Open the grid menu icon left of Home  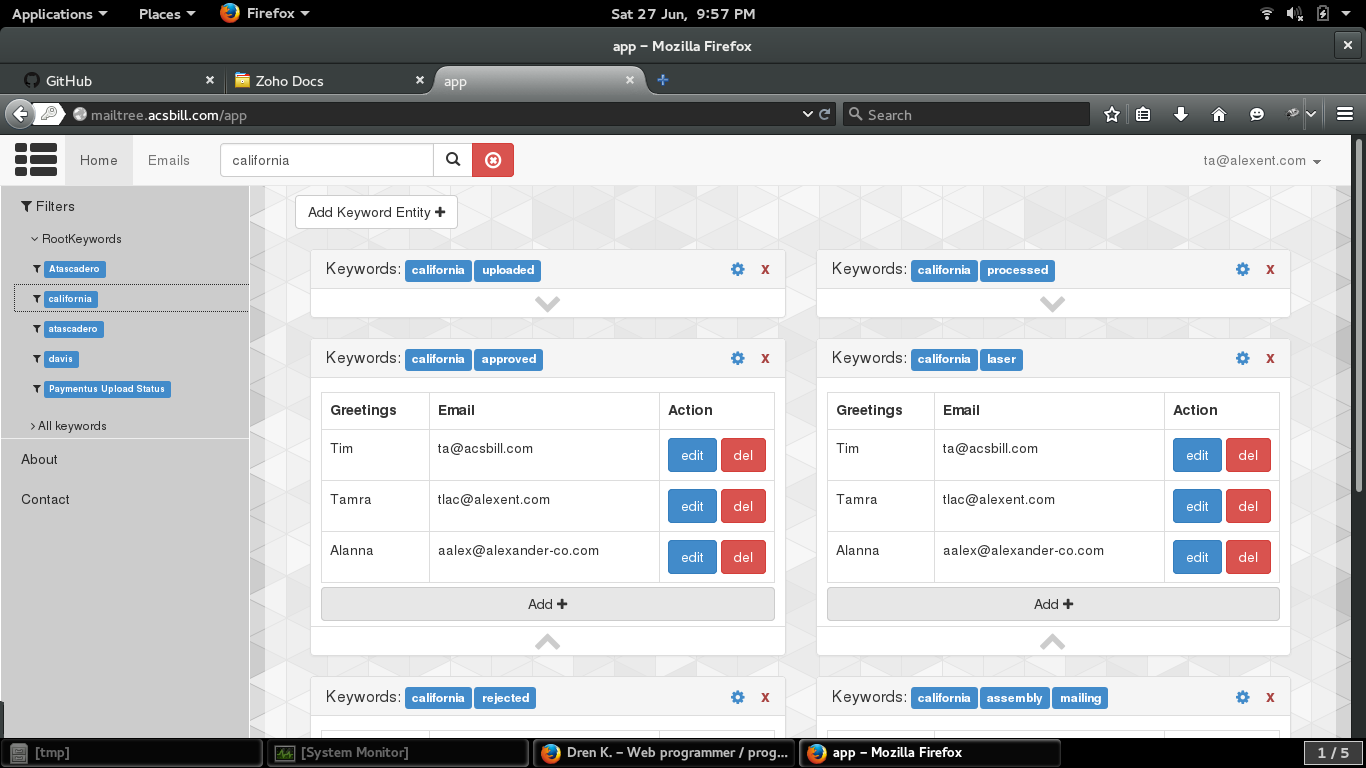tap(36, 160)
